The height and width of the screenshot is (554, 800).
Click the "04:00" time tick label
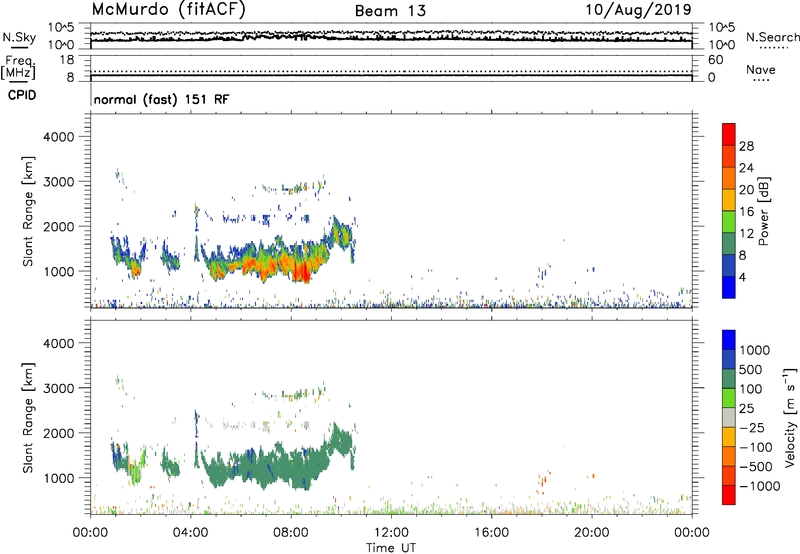coord(190,533)
